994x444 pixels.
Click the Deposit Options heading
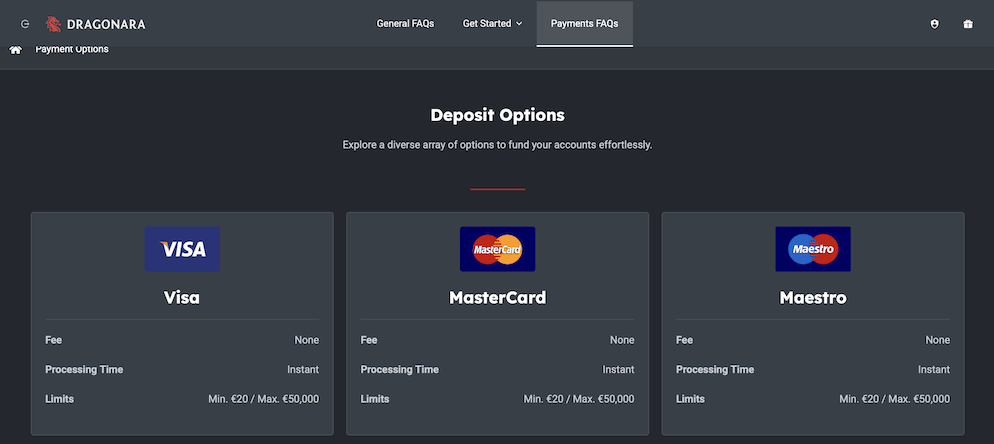click(x=497, y=115)
